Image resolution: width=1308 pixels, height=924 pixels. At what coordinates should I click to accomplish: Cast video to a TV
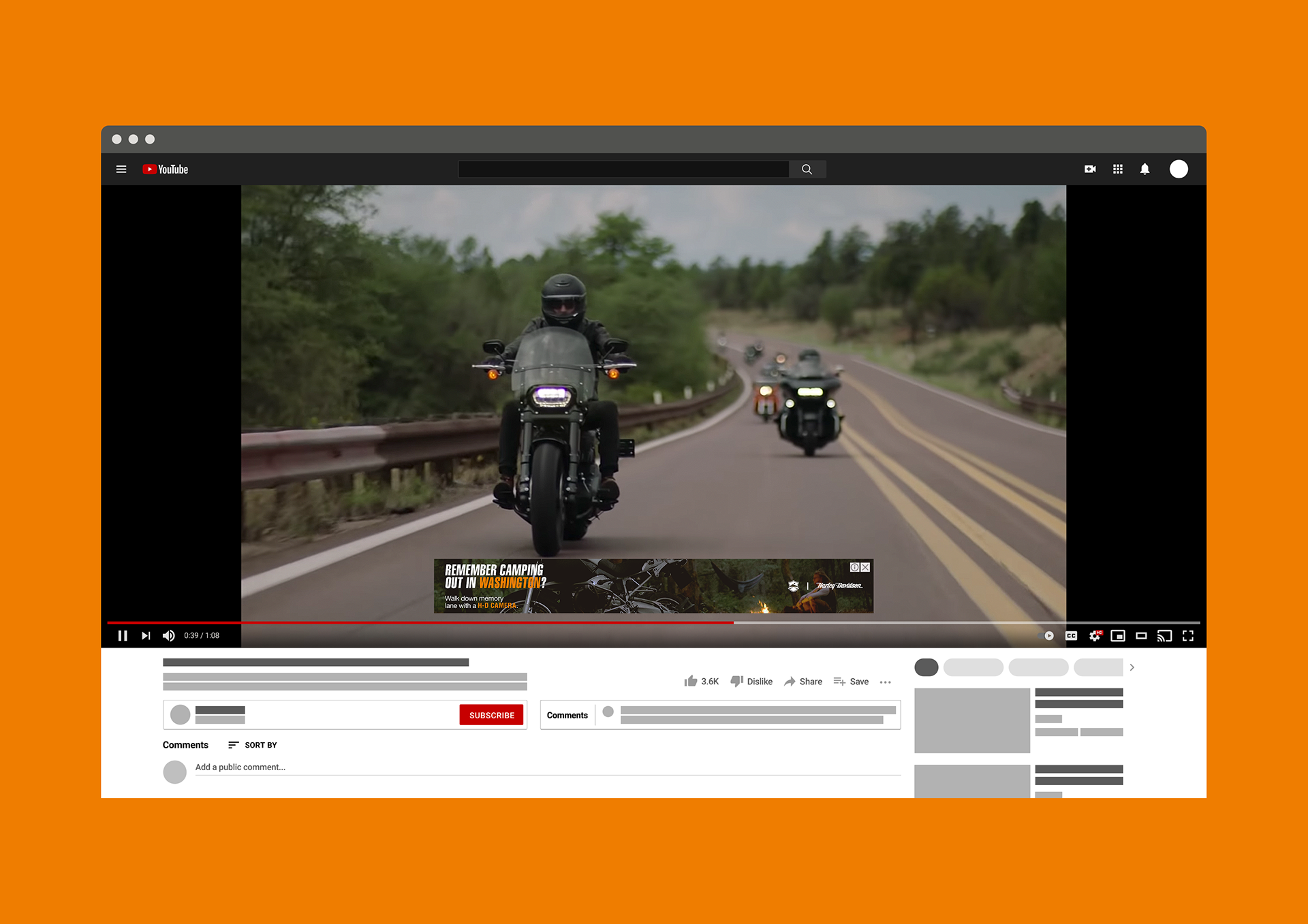pos(1164,635)
